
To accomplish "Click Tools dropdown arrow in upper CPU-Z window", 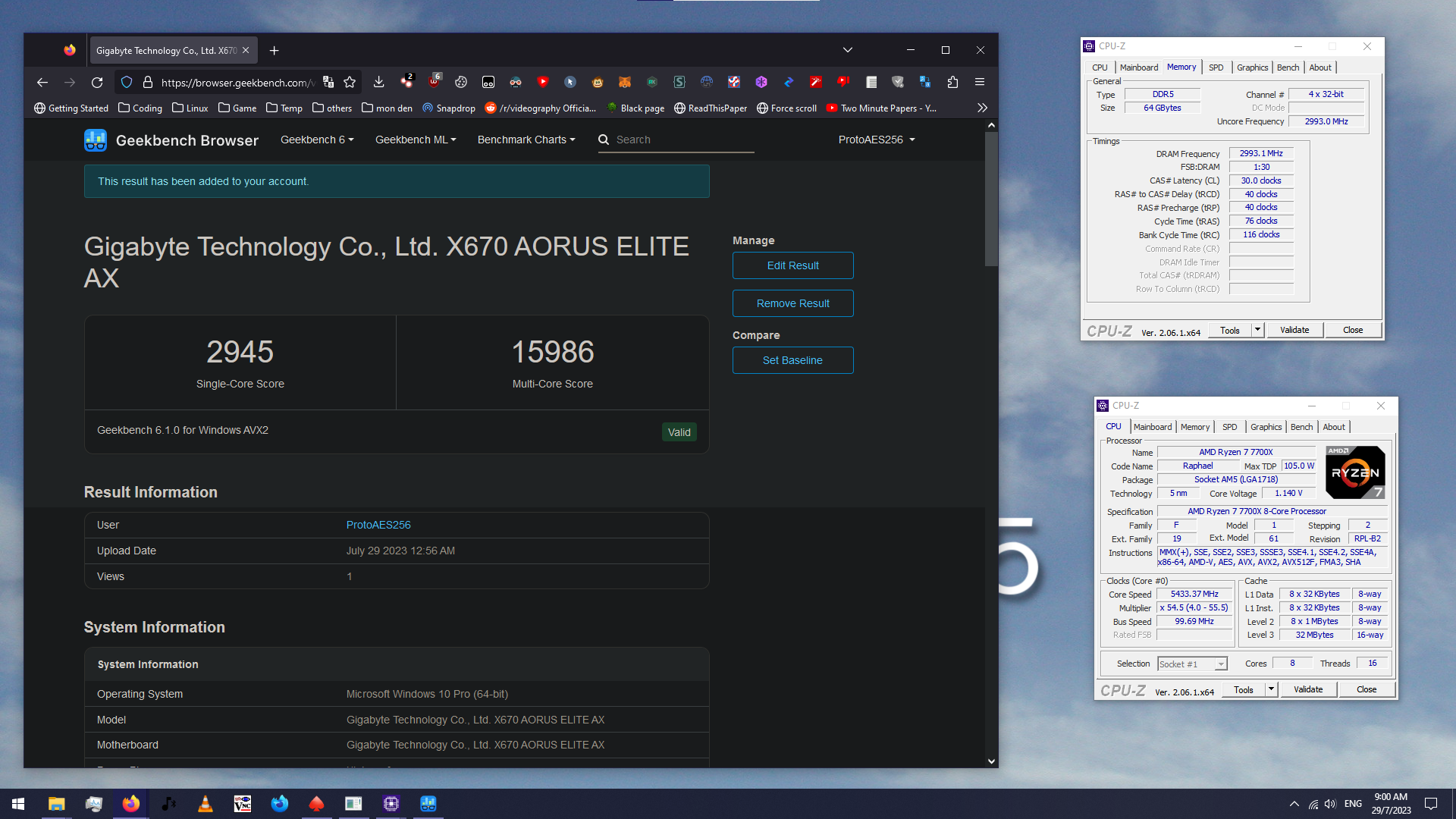I will pyautogui.click(x=1257, y=330).
